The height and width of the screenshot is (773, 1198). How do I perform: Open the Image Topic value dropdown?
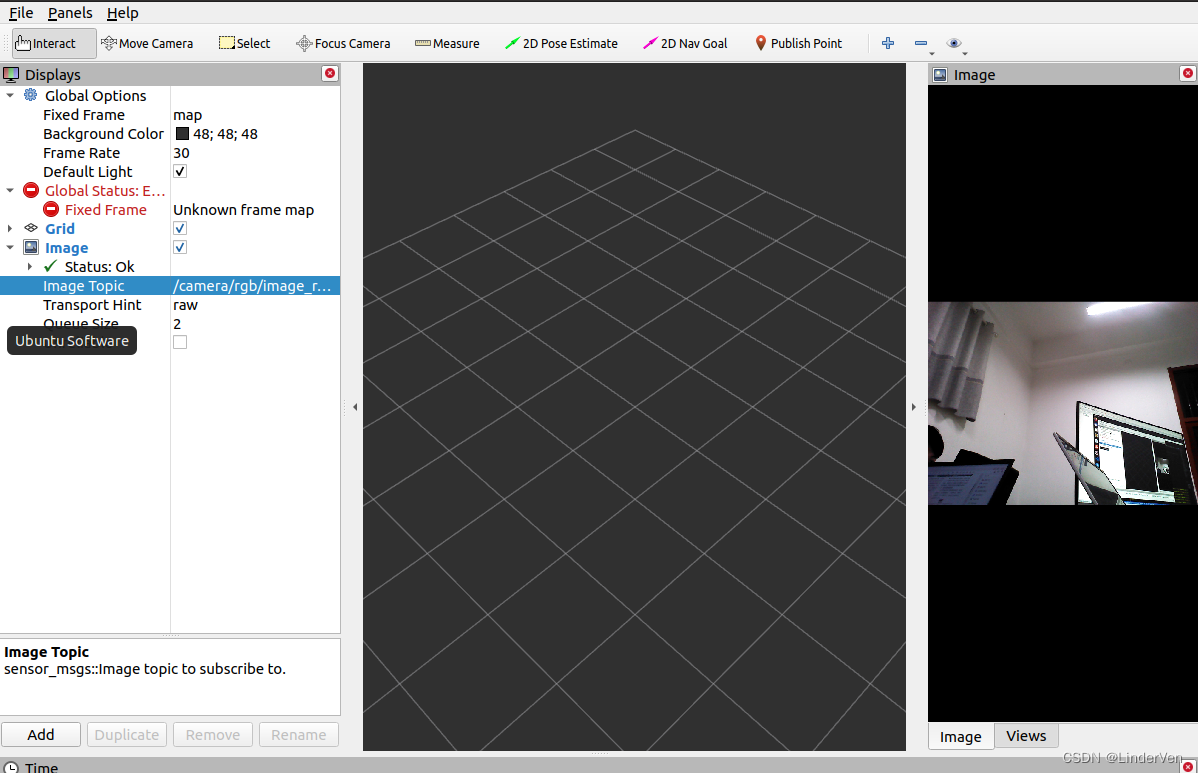(x=255, y=286)
